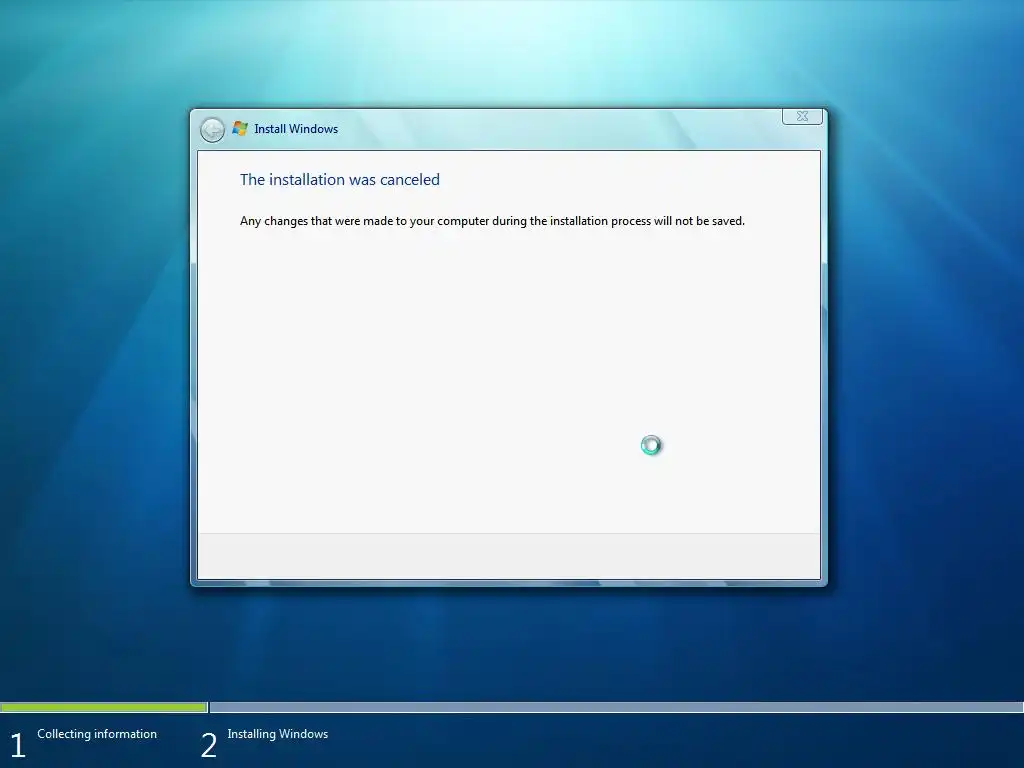Click the 'Any changes that were made' message
This screenshot has width=1024, height=768.
point(492,221)
